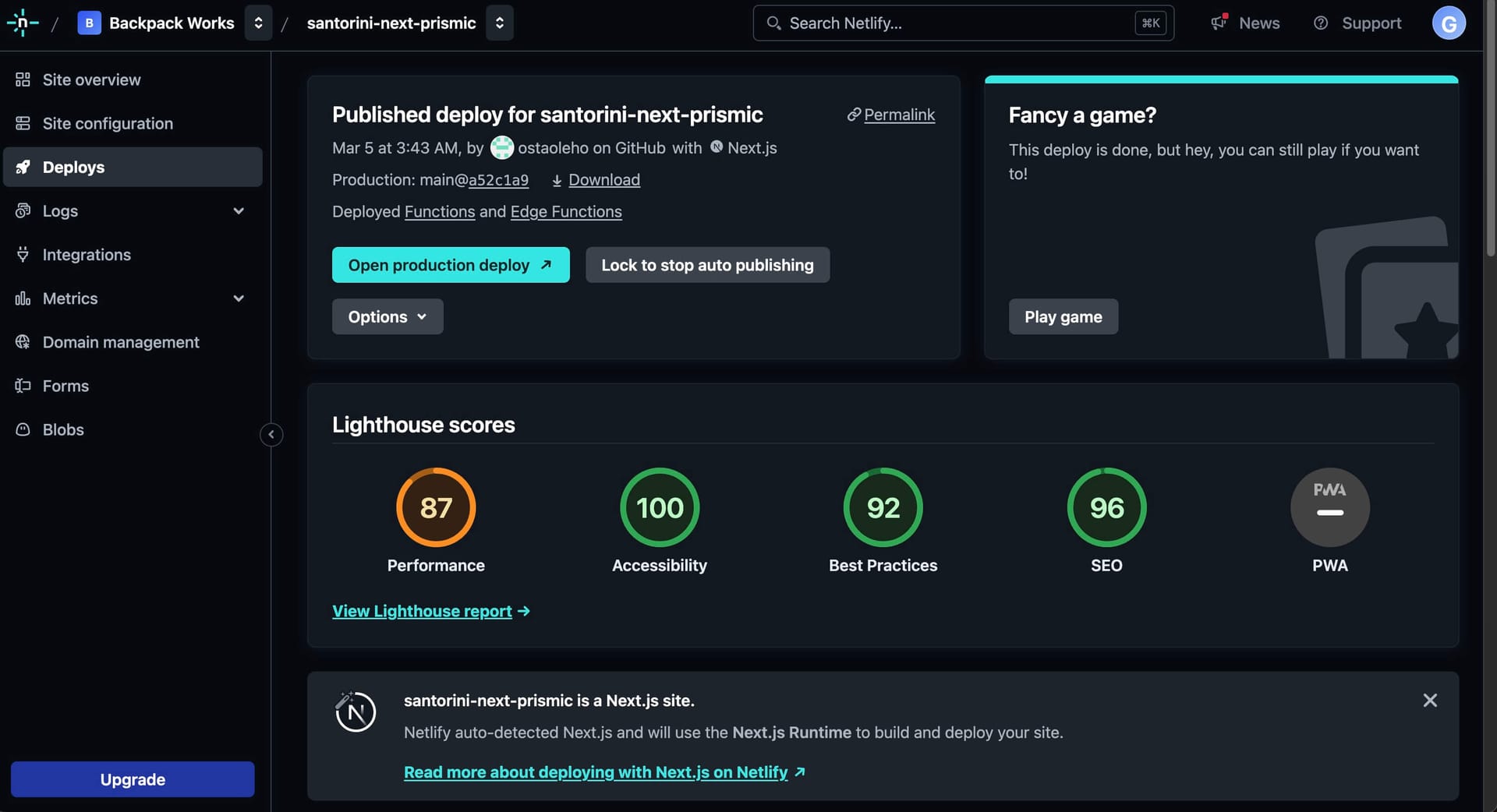This screenshot has width=1497, height=812.
Task: Collapse the sidebar with the arrow toggle
Action: point(271,434)
